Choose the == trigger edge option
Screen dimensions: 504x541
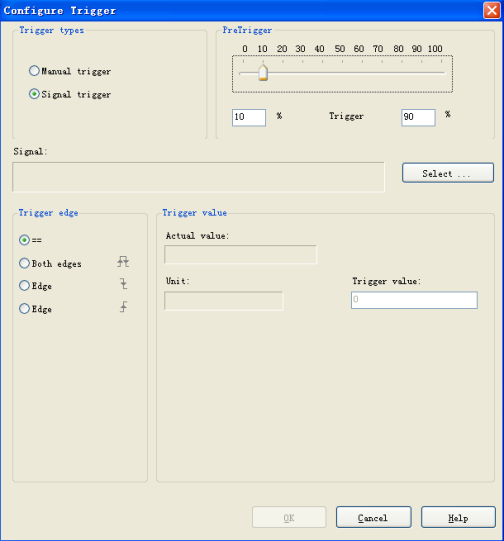point(24,239)
